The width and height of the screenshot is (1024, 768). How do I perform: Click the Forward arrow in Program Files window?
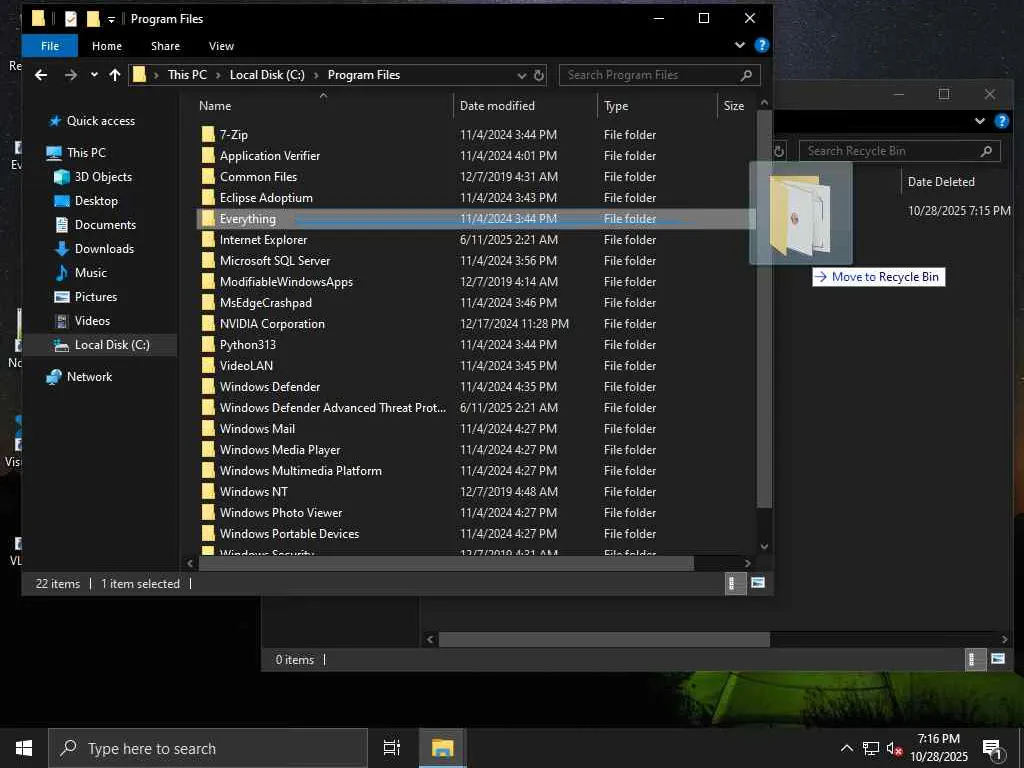tap(71, 75)
